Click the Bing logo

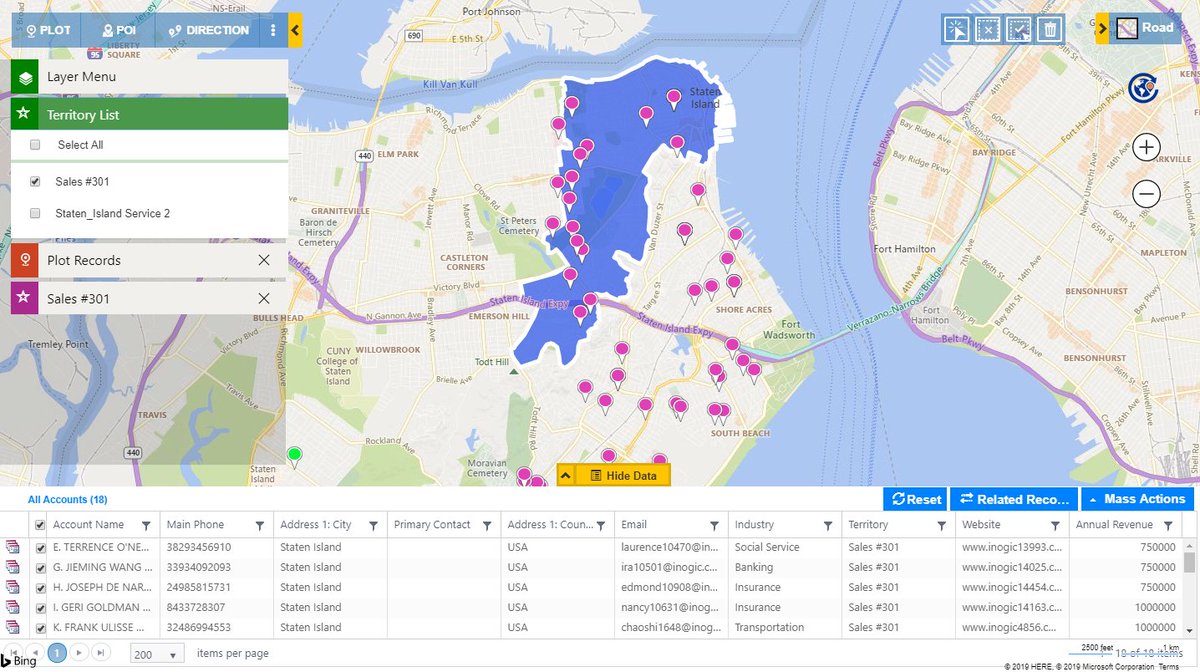pos(20,659)
